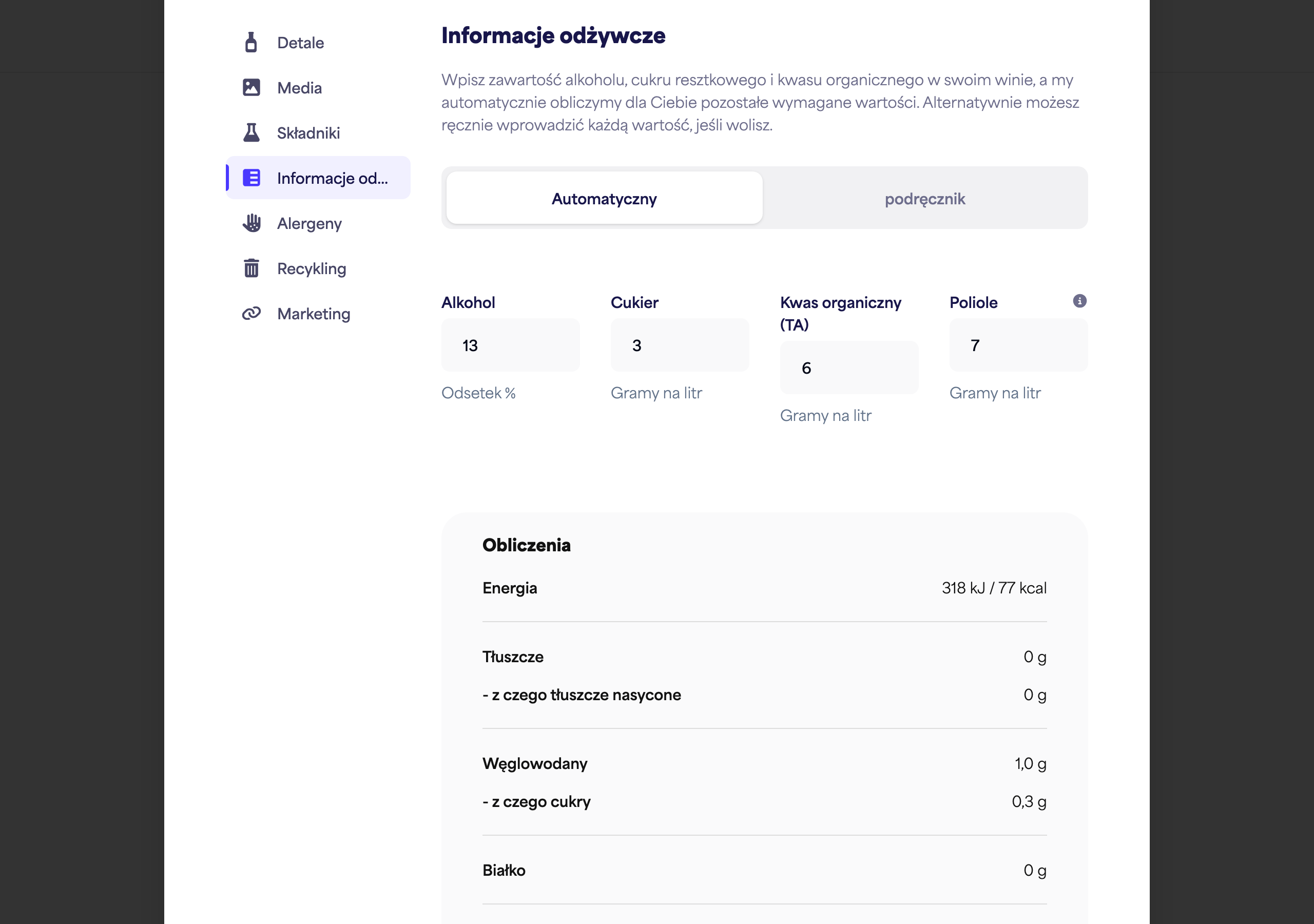The width and height of the screenshot is (1314, 924).
Task: Focus the Cukier input field
Action: coord(680,345)
